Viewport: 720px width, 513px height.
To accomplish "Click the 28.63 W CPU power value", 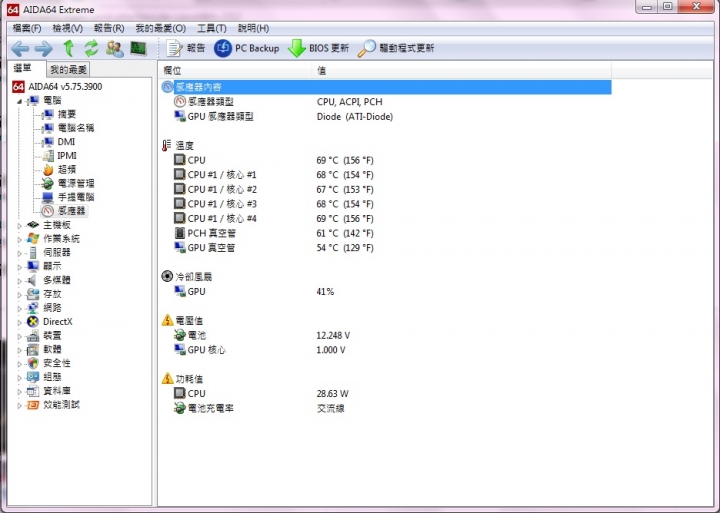I will pyautogui.click(x=332, y=394).
